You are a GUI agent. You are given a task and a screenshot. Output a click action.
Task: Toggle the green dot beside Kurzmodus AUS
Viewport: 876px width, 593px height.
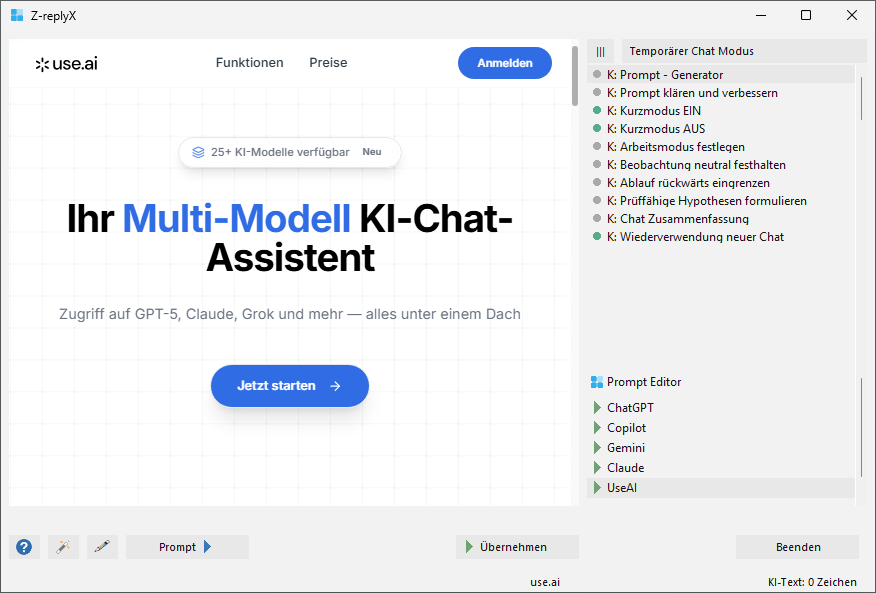tap(597, 129)
